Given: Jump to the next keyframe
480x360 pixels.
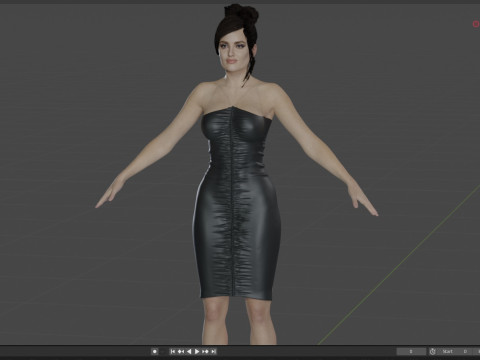Looking at the screenshot, I should [x=205, y=351].
